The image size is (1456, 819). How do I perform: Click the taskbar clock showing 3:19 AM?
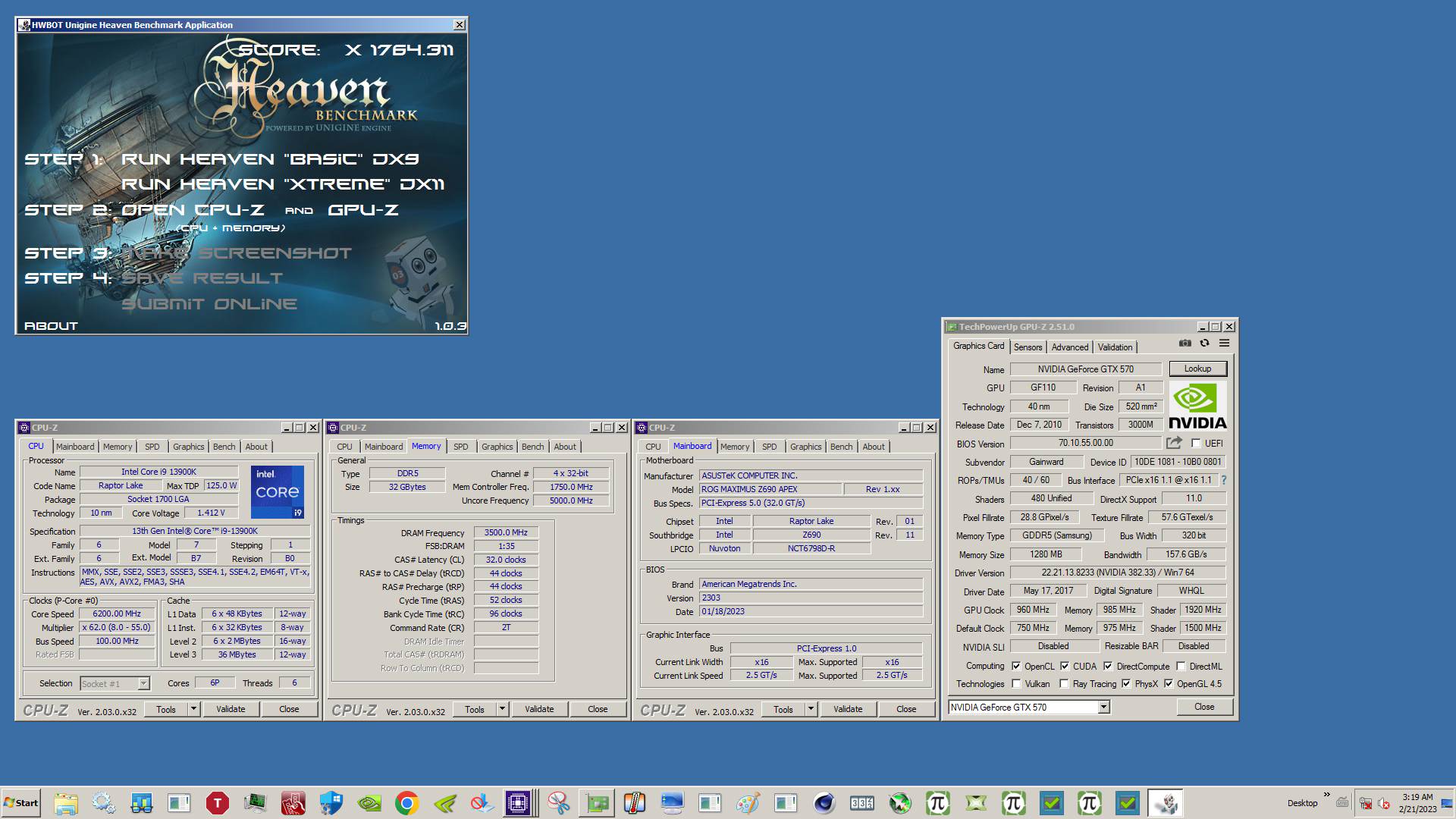tap(1417, 803)
